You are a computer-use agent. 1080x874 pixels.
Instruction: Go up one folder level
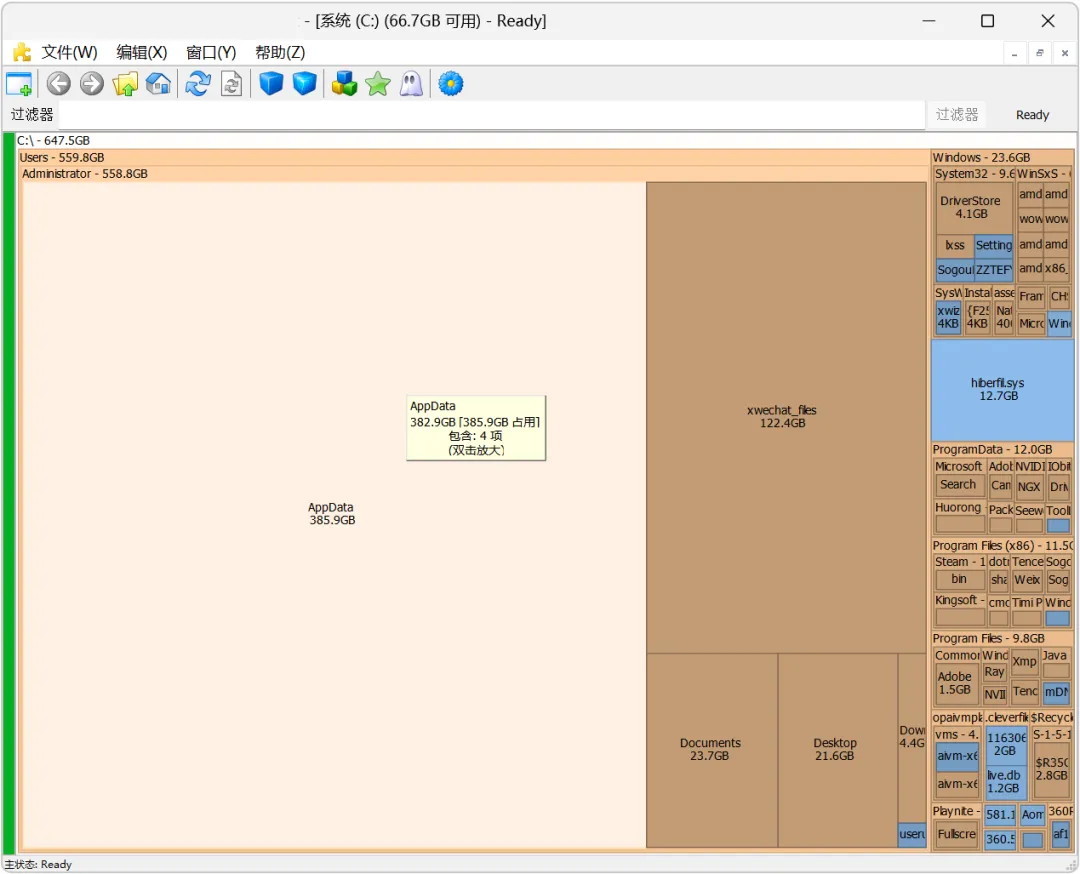pos(125,84)
